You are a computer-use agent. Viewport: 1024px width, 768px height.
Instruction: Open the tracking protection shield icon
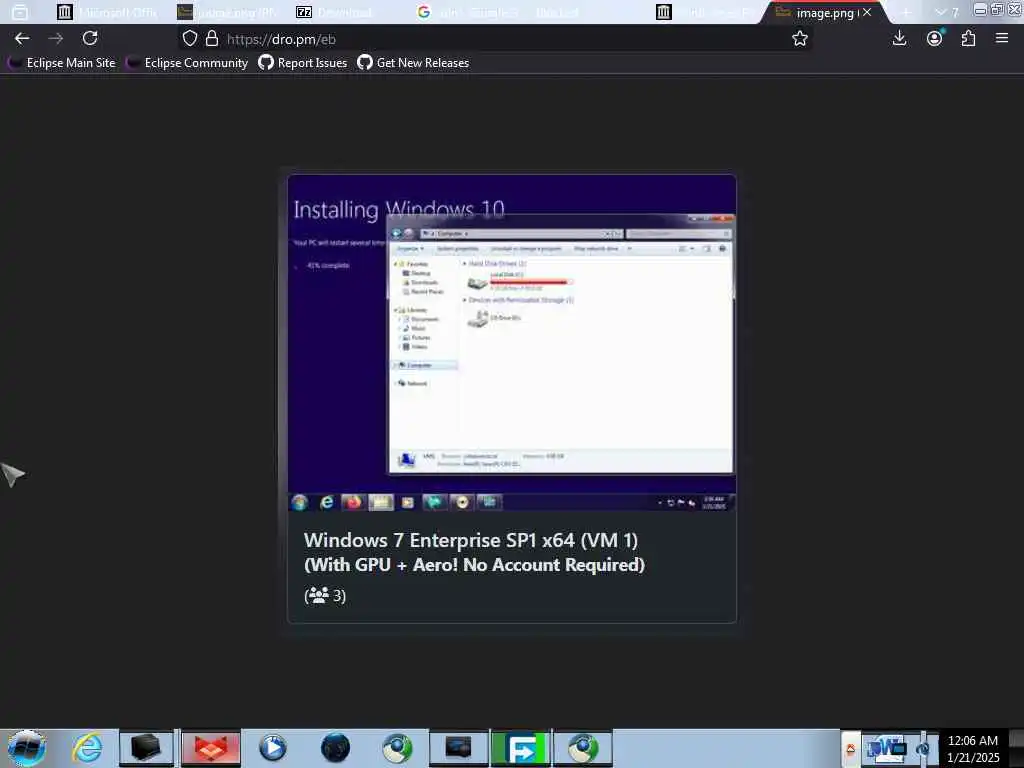189,39
